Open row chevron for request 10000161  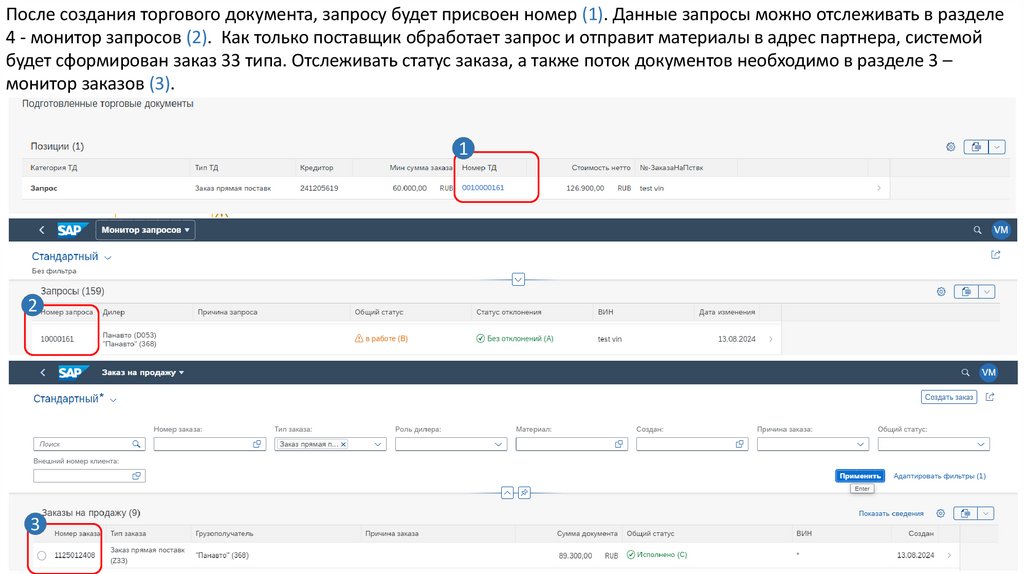(x=771, y=339)
